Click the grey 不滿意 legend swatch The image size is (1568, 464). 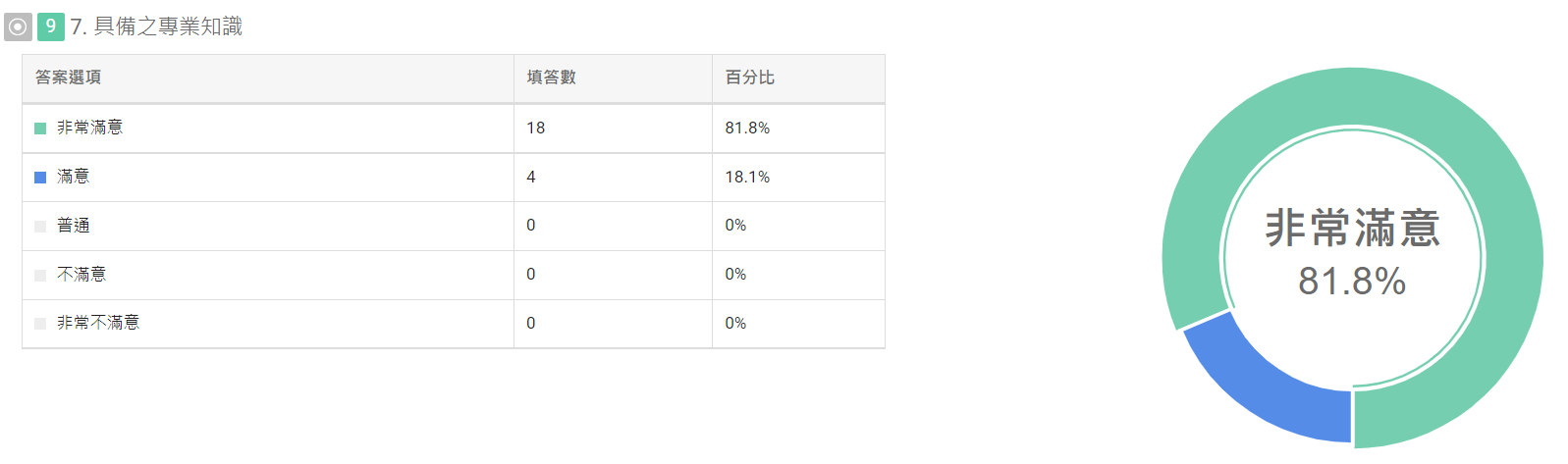pos(40,276)
